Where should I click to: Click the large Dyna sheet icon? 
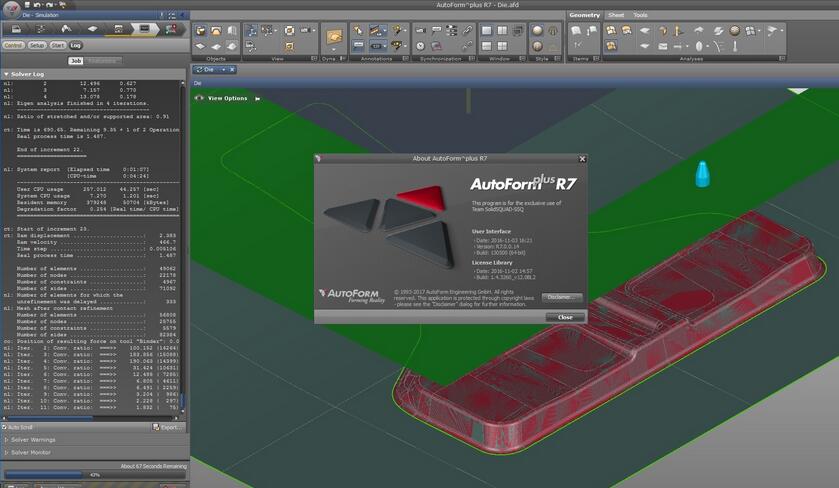tap(334, 37)
